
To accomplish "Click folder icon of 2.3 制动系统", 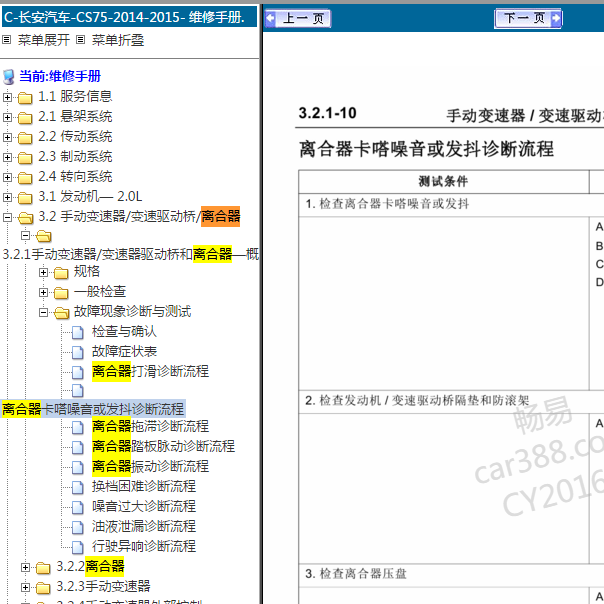I will 25,158.
